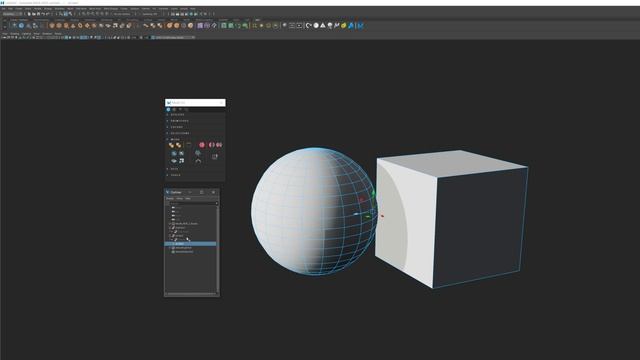Click the yellow round icon on the shelf
The image size is (640, 360).
pos(344,25)
